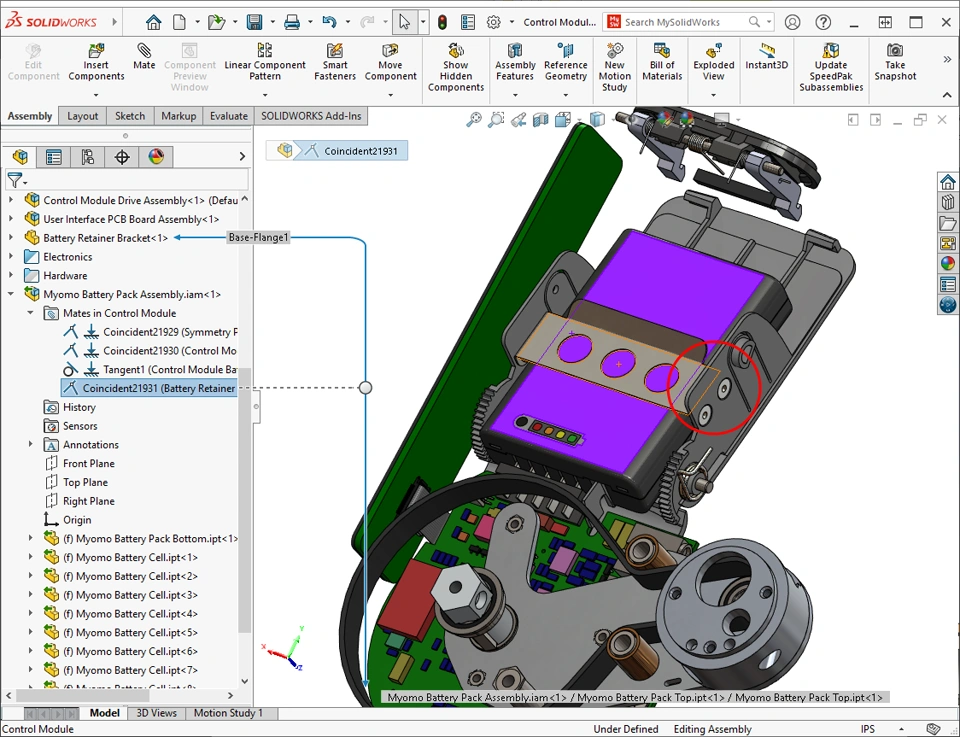Screen dimensions: 960x737
Task: Undo the last action
Action: [329, 23]
